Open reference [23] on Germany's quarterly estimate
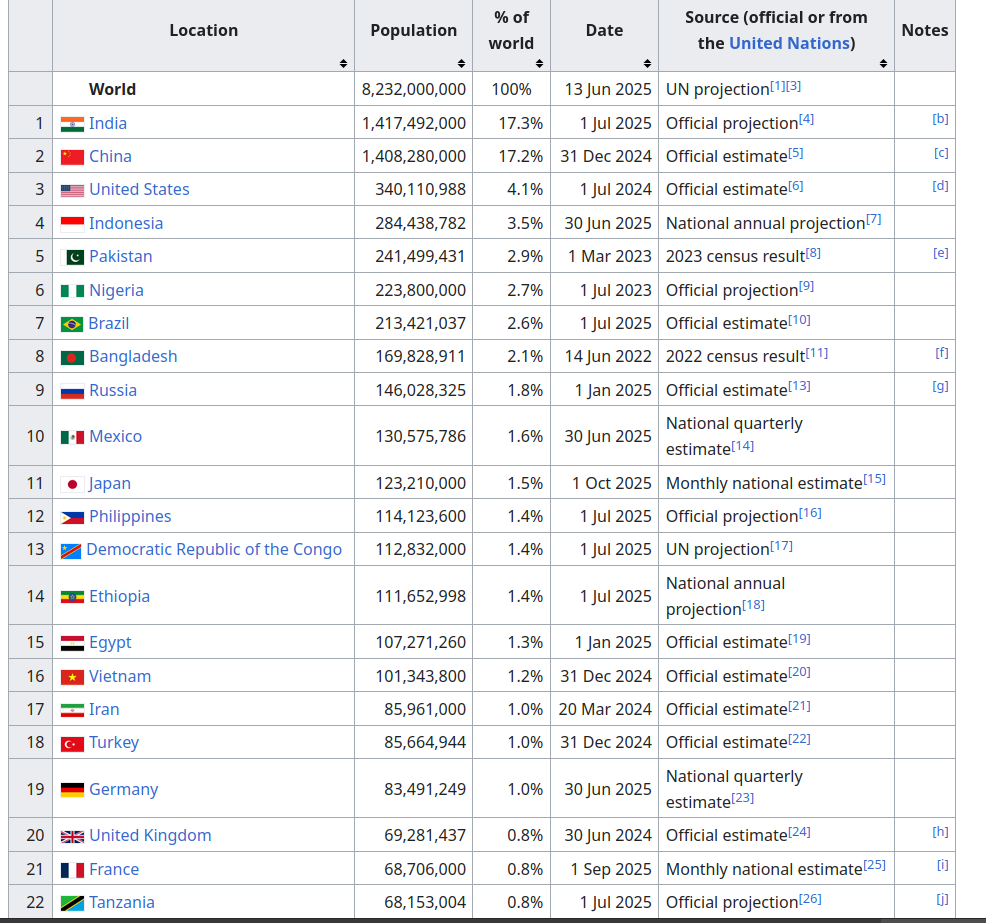 [743, 798]
